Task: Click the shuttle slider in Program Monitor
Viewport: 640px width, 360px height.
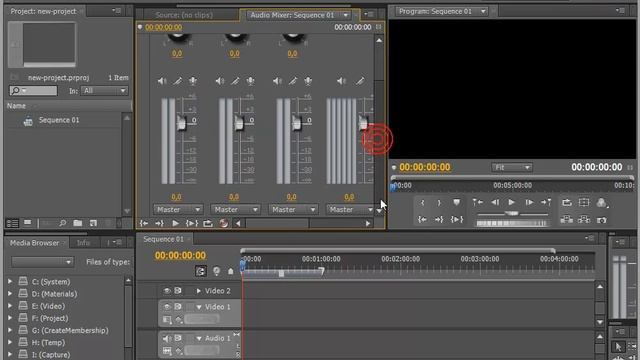Action: [512, 213]
